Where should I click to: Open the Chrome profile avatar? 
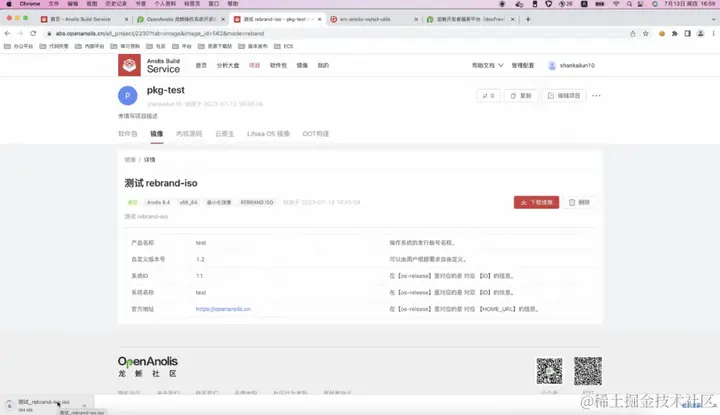click(700, 34)
